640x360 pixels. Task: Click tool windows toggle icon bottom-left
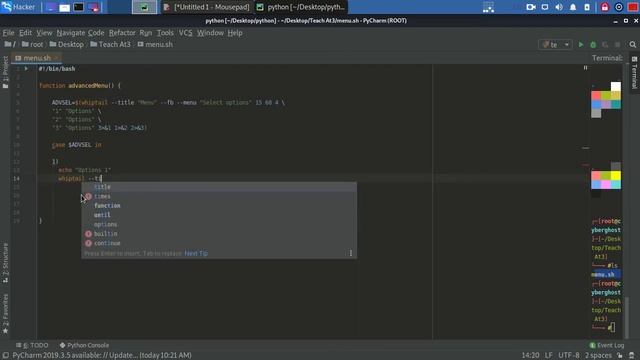click(x=5, y=356)
